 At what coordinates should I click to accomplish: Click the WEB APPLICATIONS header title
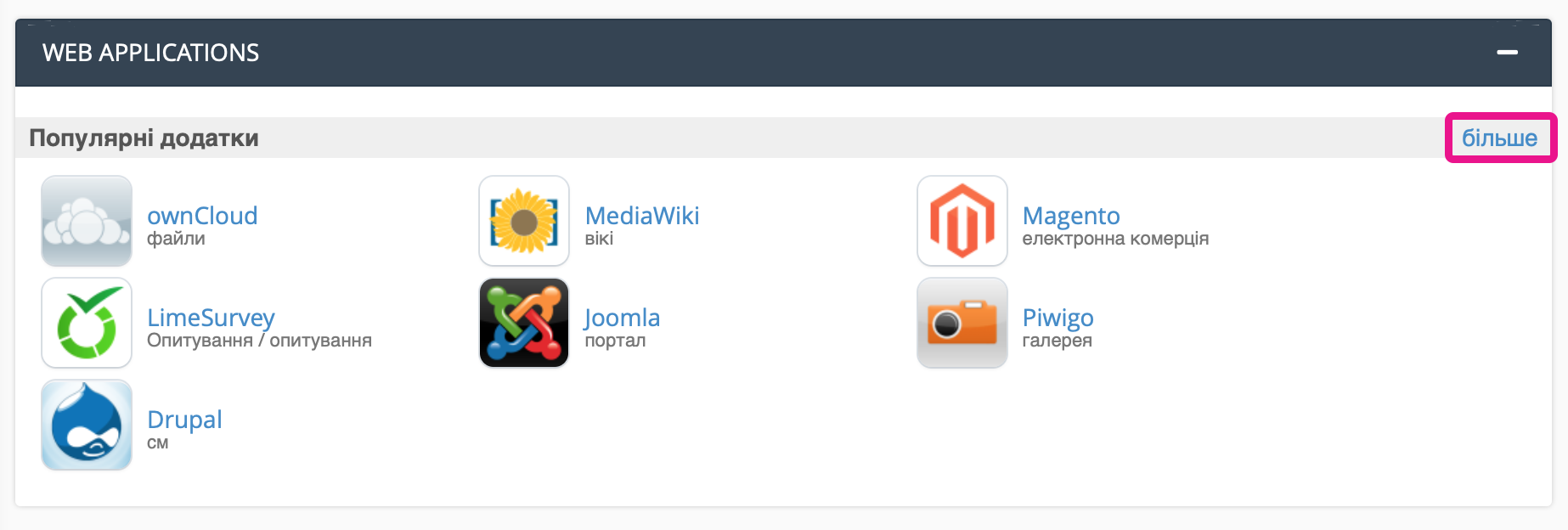pyautogui.click(x=151, y=53)
